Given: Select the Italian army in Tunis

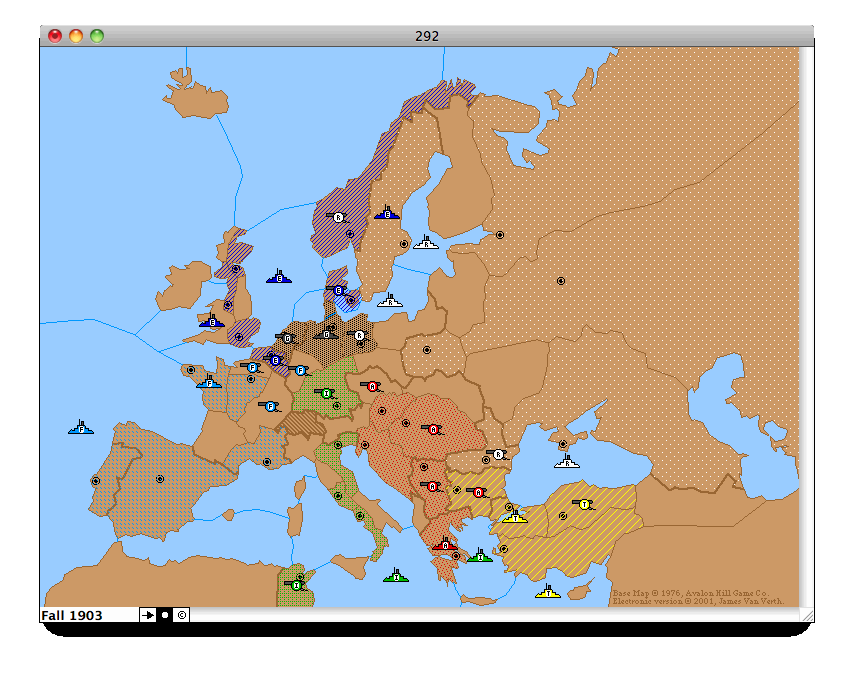Looking at the screenshot, I should point(296,585).
